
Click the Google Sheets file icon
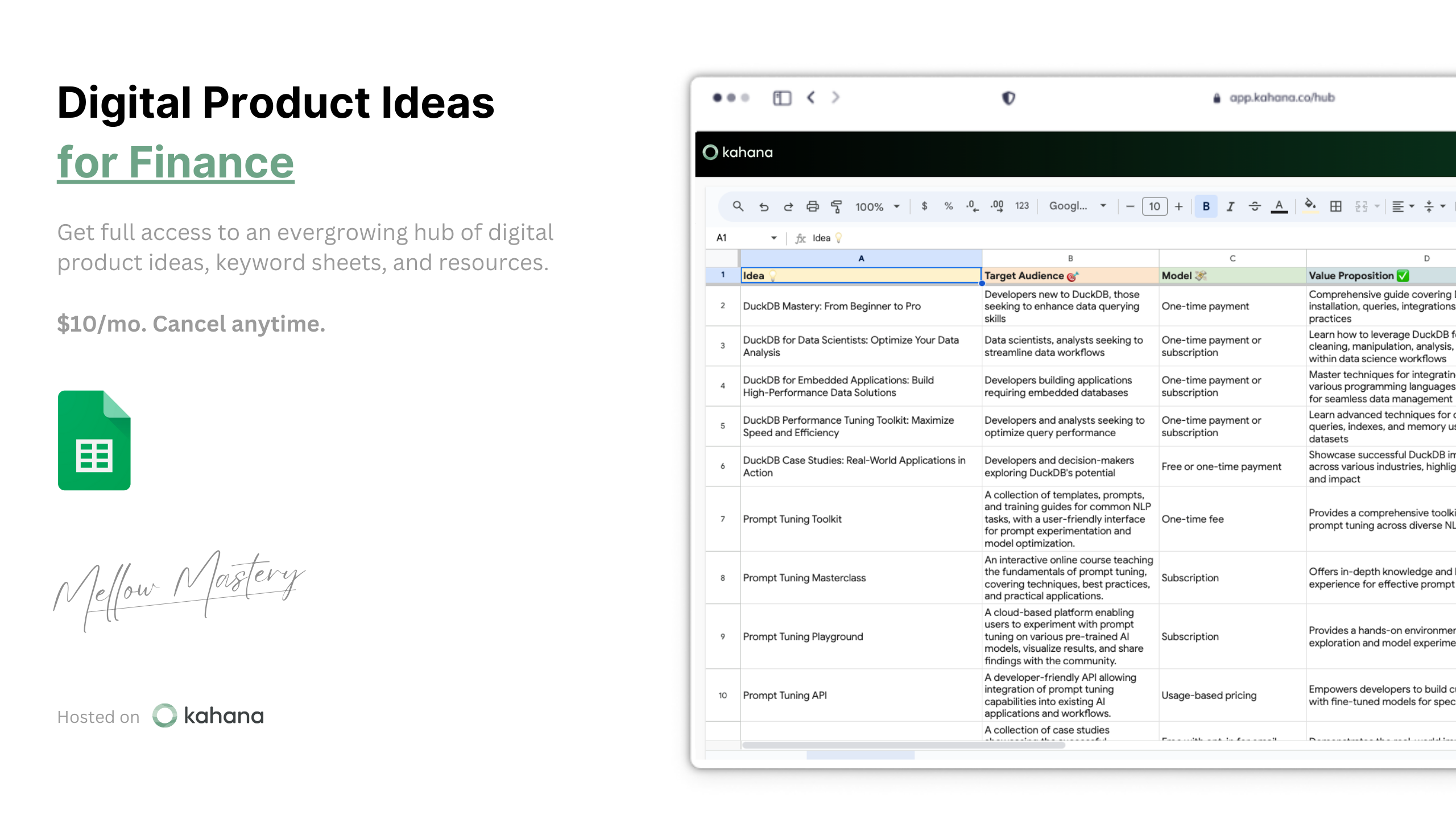[94, 440]
